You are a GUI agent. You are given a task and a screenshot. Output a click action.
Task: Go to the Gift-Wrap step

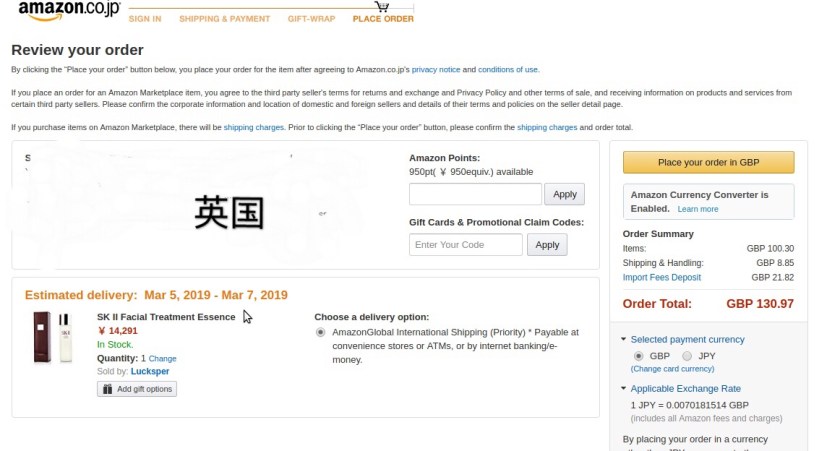312,19
